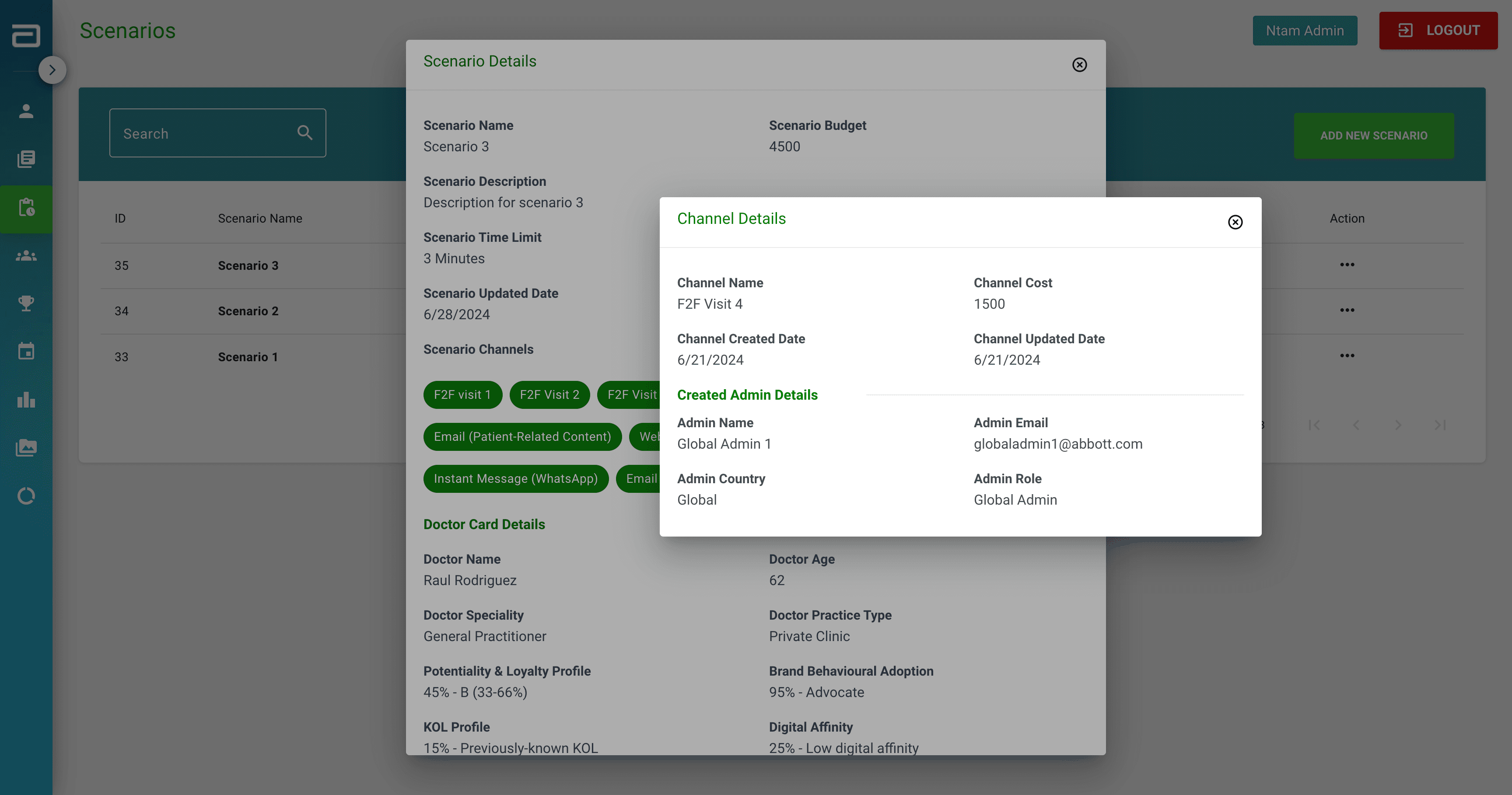Open the calendar events sidebar icon

coord(26,352)
